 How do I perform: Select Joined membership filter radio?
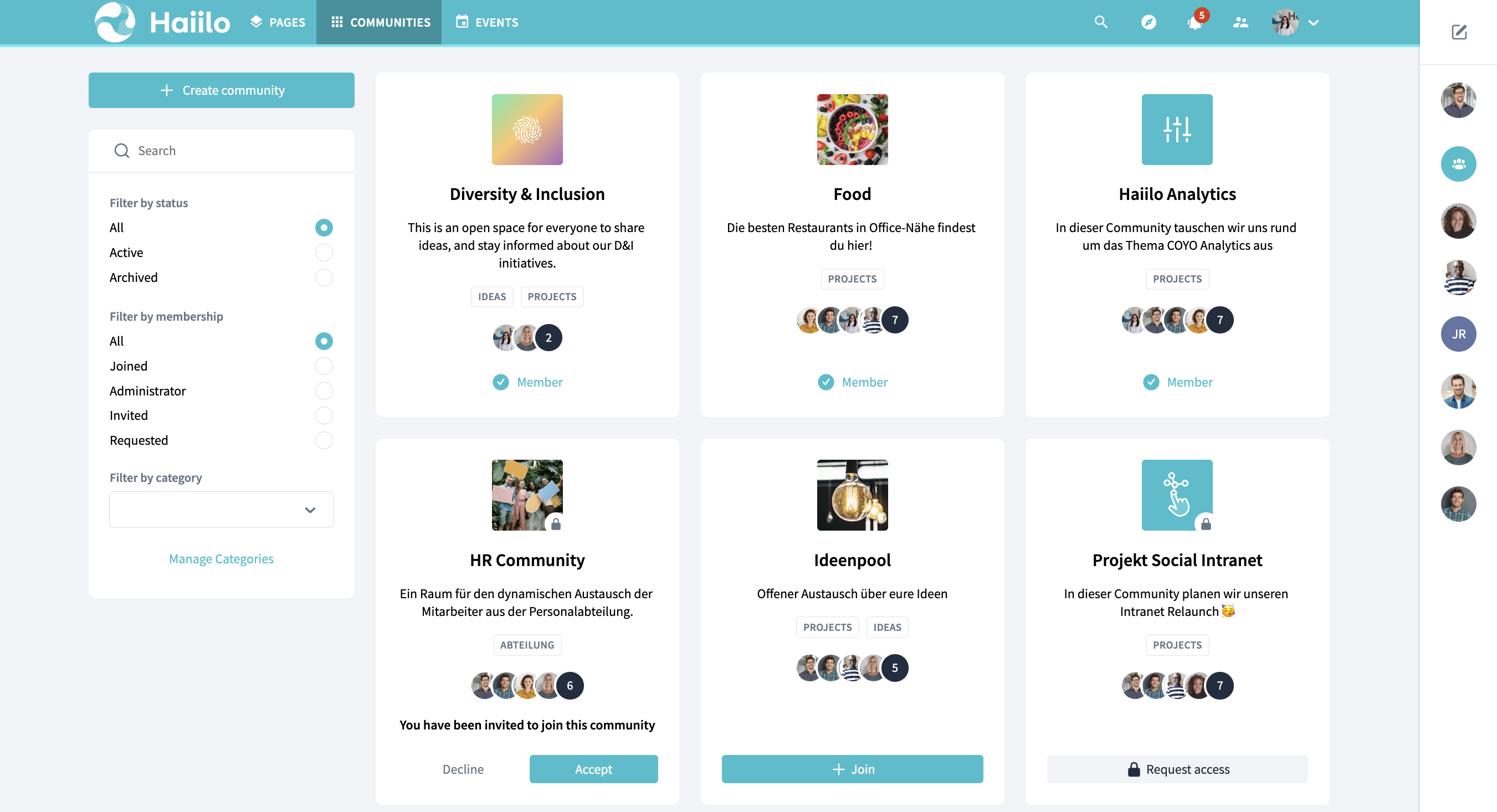click(x=324, y=366)
